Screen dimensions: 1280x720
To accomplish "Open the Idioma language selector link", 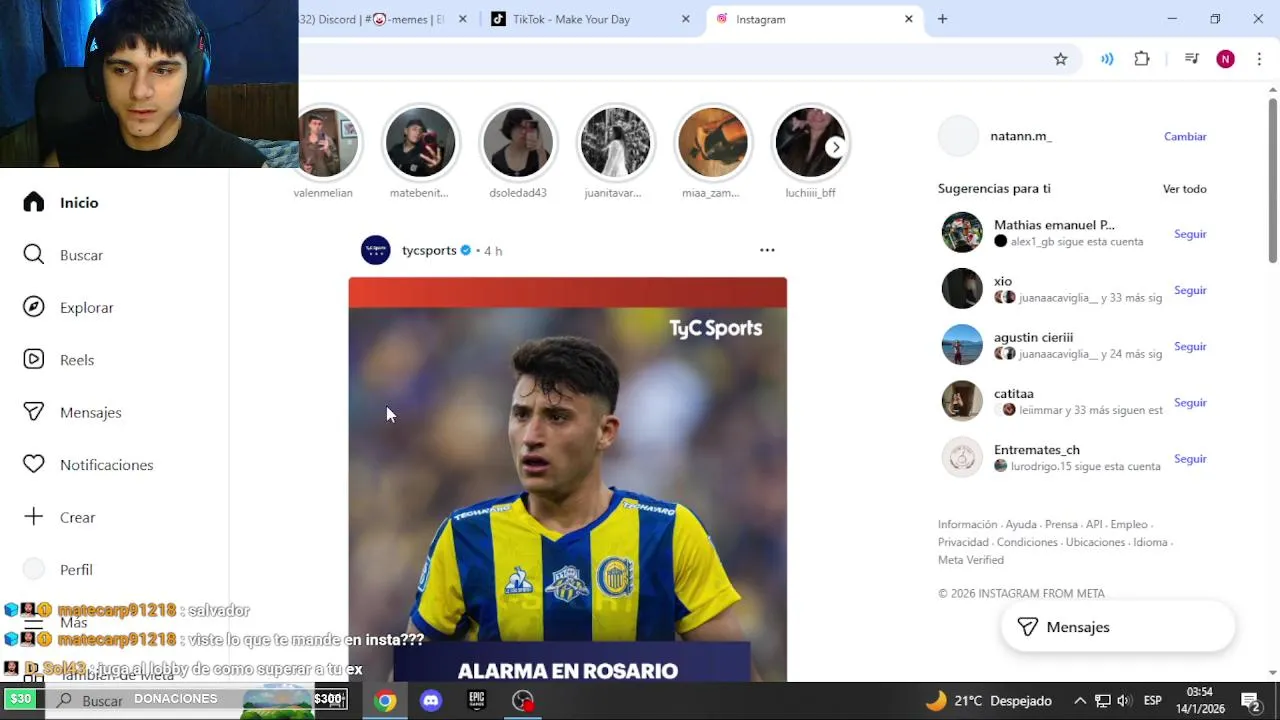I will [1150, 542].
